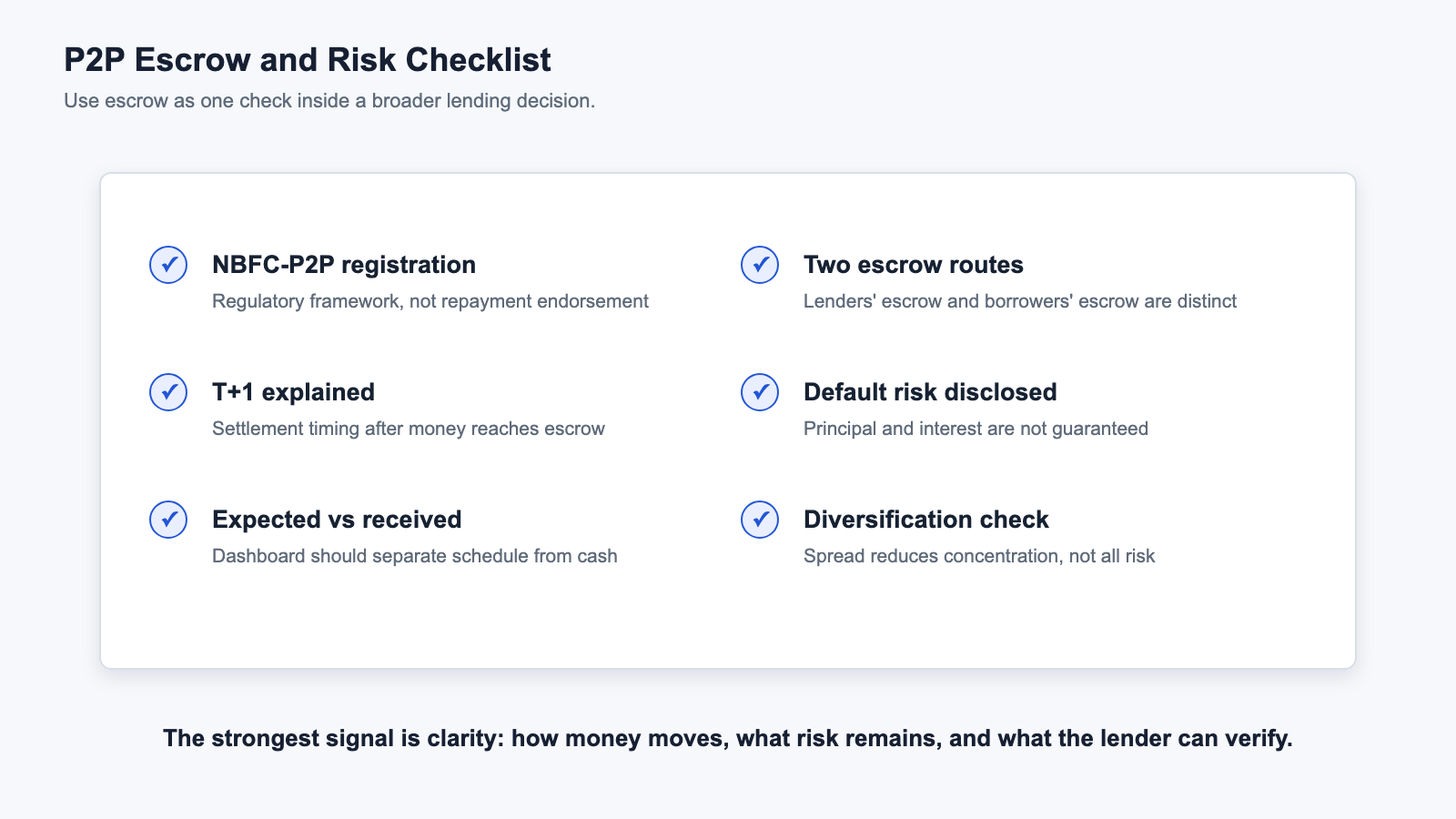Click the bottom statement about strongest signal
1456x819 pixels.
[728, 738]
